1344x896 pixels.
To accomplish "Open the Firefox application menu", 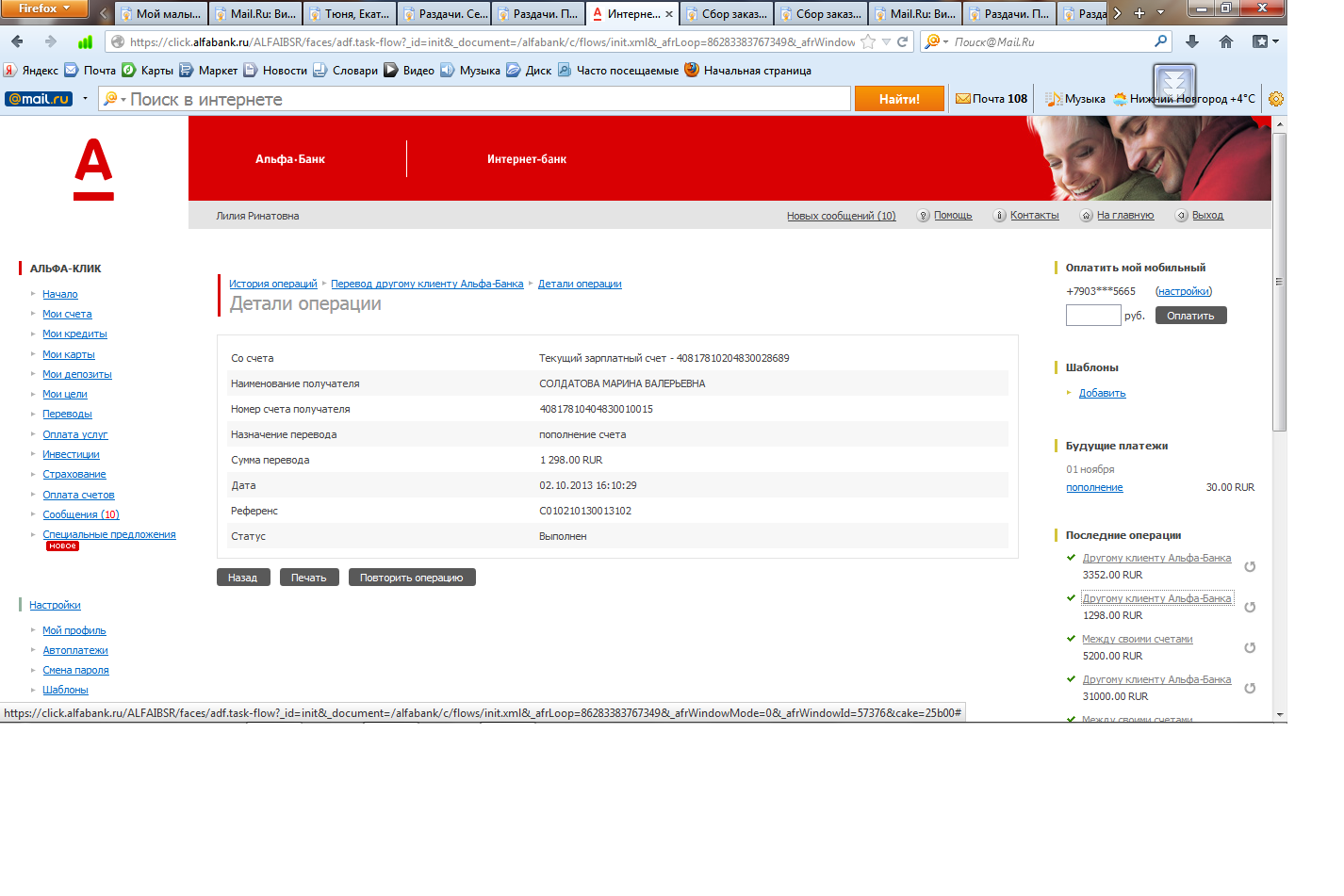I will tap(43, 8).
